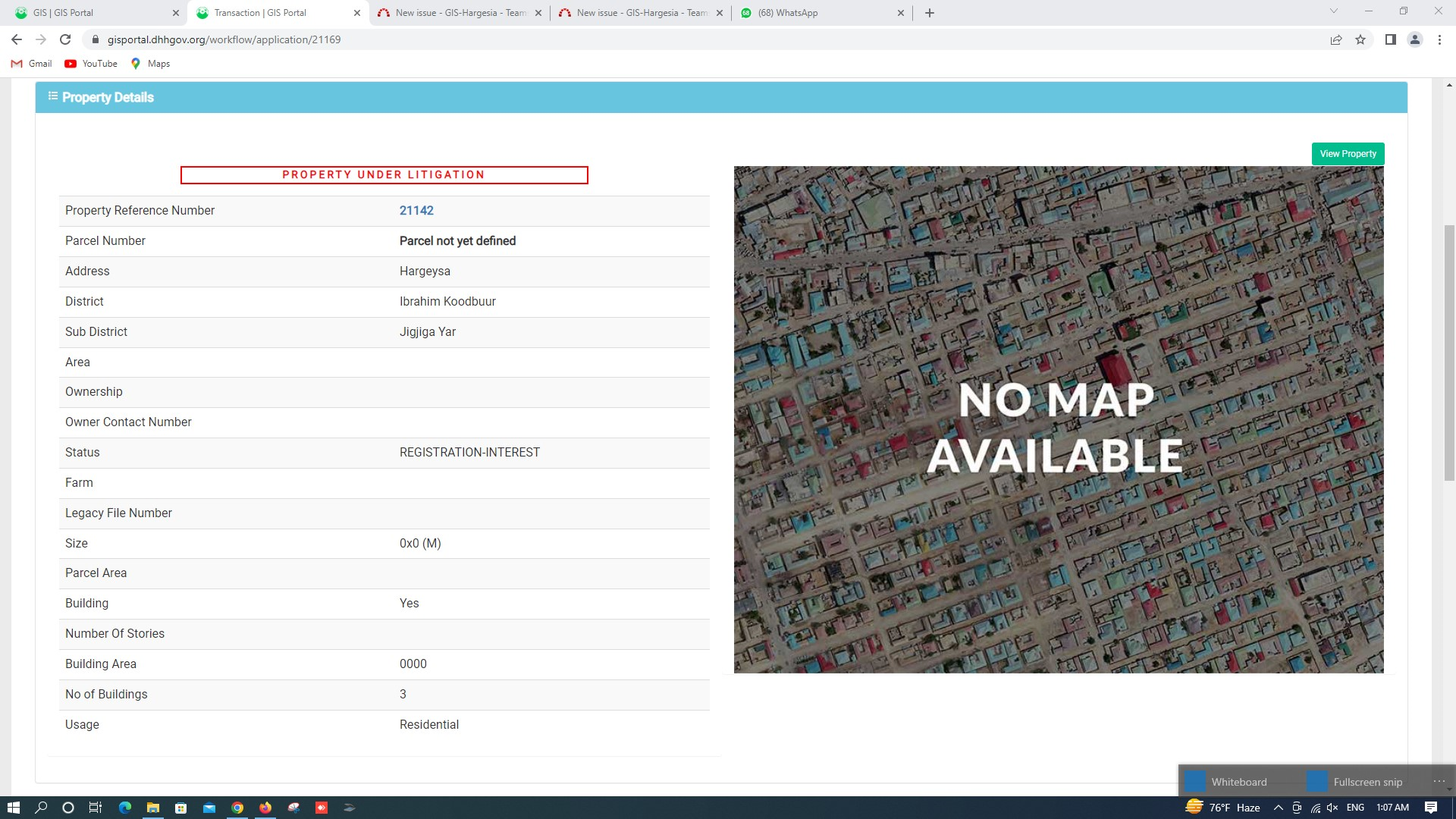The height and width of the screenshot is (819, 1456).
Task: Reload the current GIS Portal page
Action: (65, 39)
